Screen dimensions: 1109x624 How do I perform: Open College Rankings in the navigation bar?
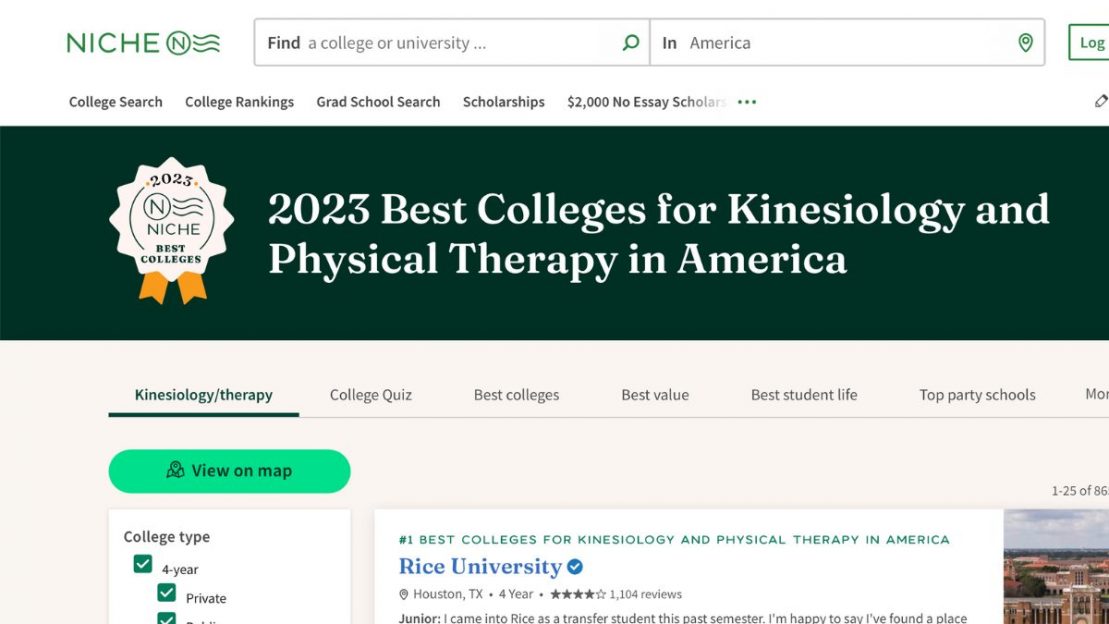click(239, 102)
